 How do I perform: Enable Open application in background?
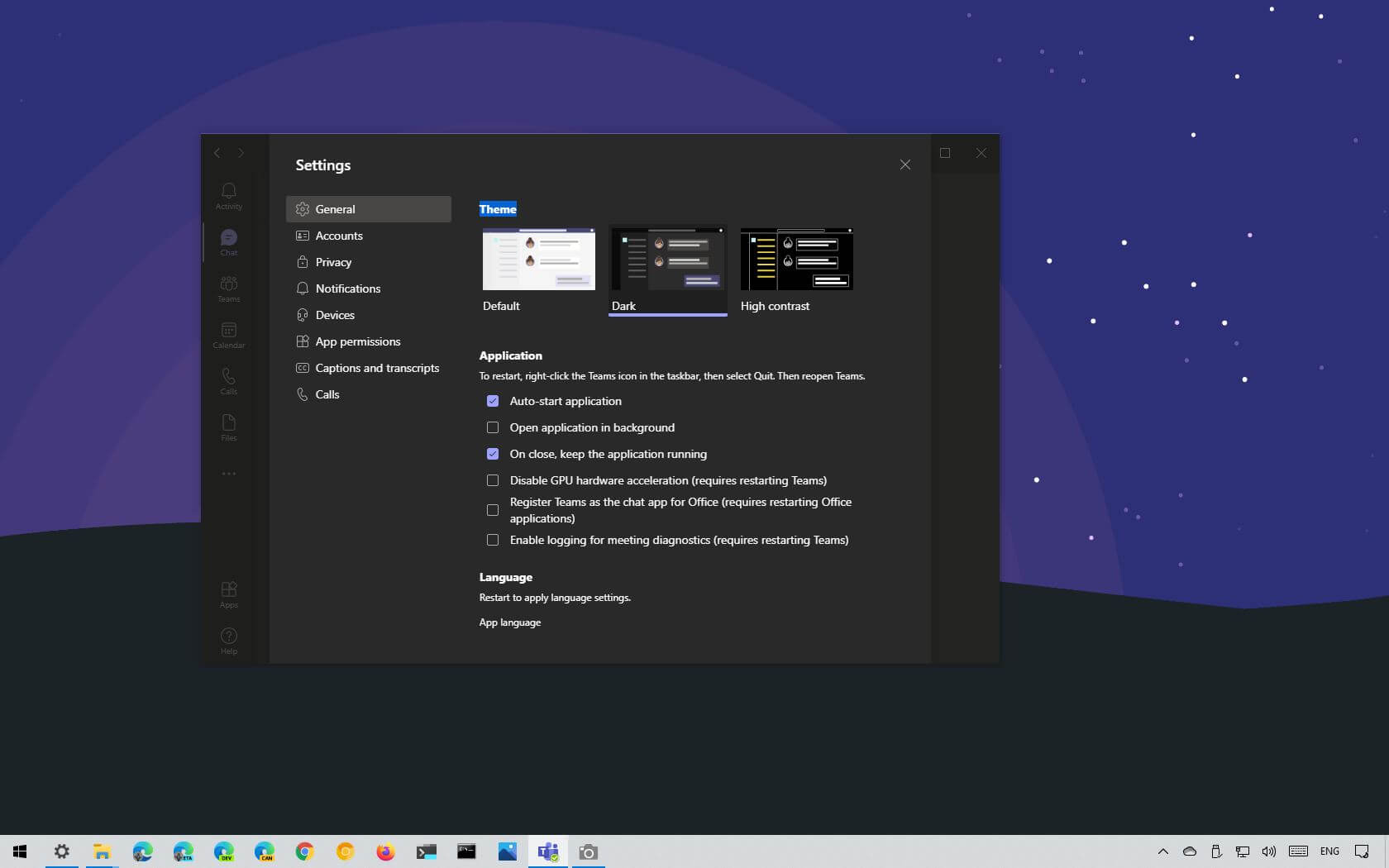pos(493,427)
